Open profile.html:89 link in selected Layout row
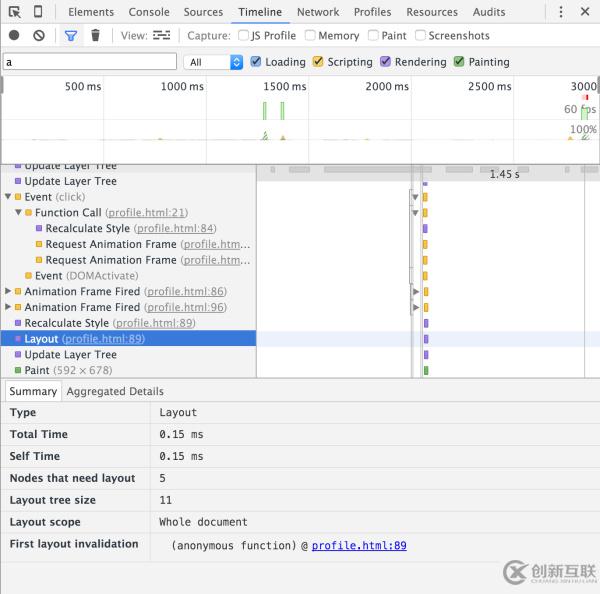Viewport: 600px width, 594px height. pyautogui.click(x=103, y=339)
